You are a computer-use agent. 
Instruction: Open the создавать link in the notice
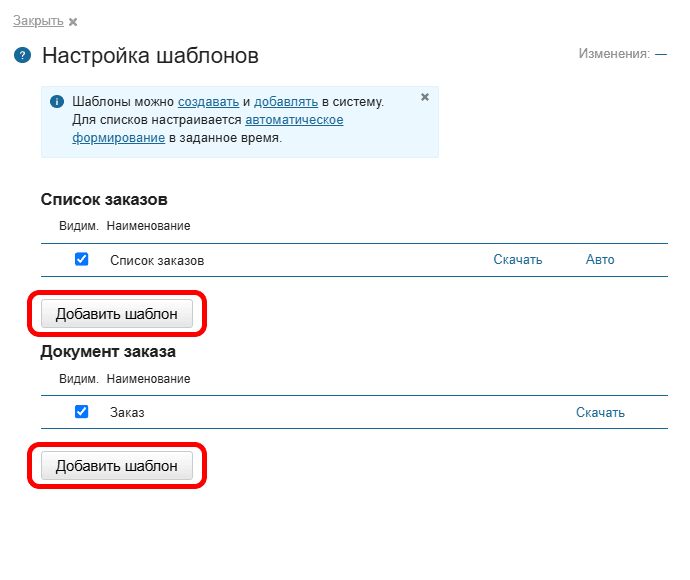(x=208, y=102)
